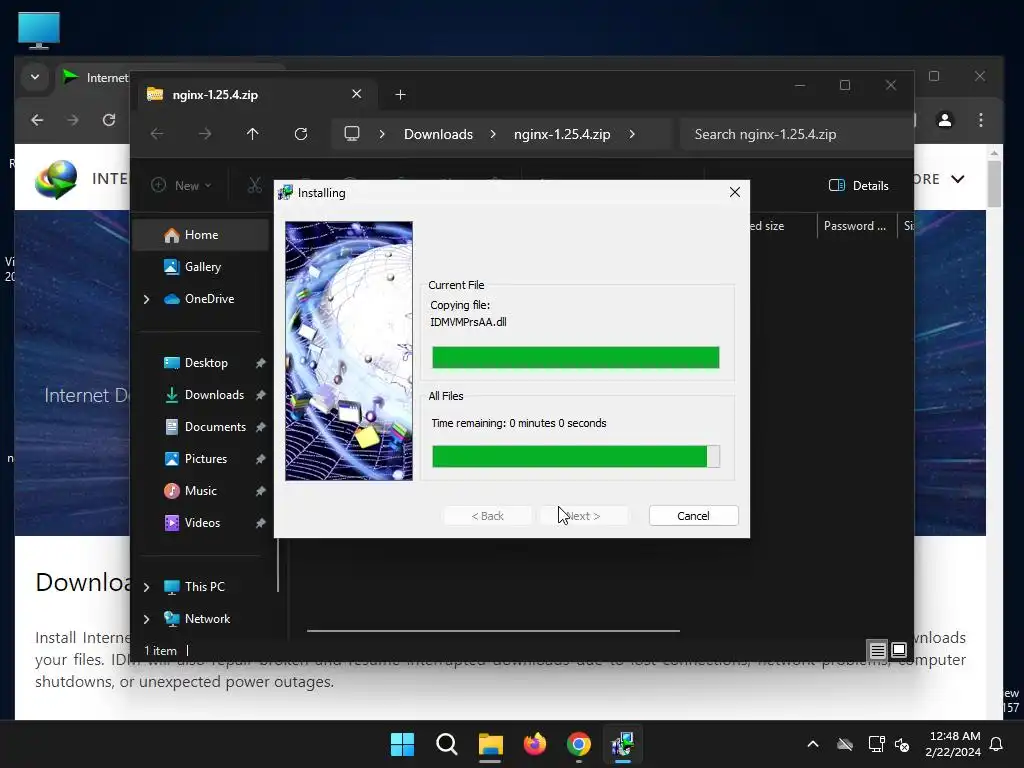
Task: Unpin Videos using its pin icon
Action: point(261,522)
